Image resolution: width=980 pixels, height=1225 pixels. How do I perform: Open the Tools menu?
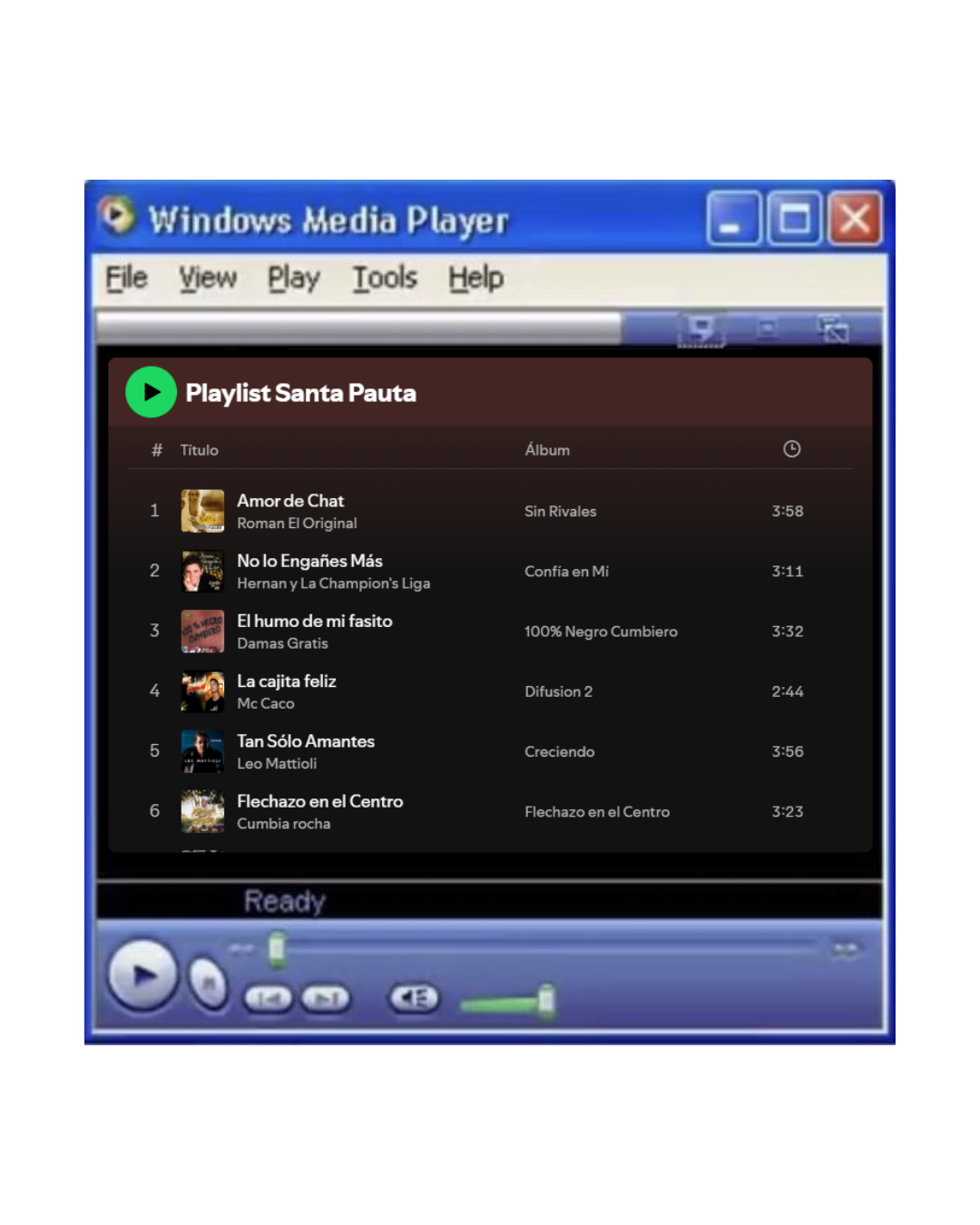[x=385, y=278]
